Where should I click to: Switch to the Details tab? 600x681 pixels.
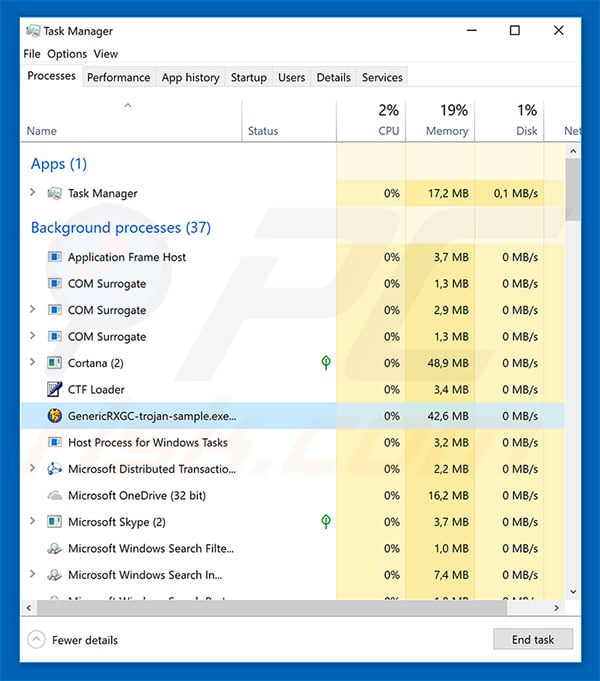tap(333, 77)
